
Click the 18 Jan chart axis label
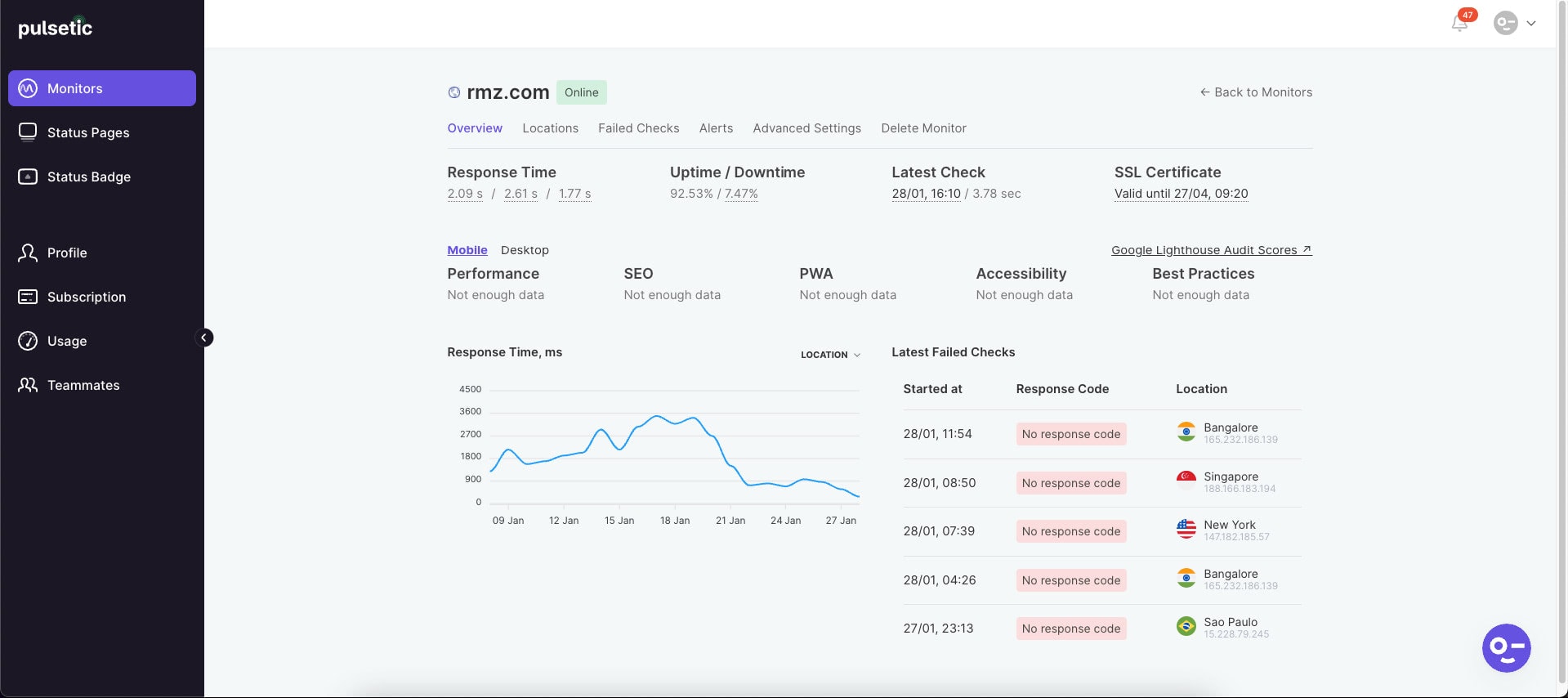coord(675,521)
